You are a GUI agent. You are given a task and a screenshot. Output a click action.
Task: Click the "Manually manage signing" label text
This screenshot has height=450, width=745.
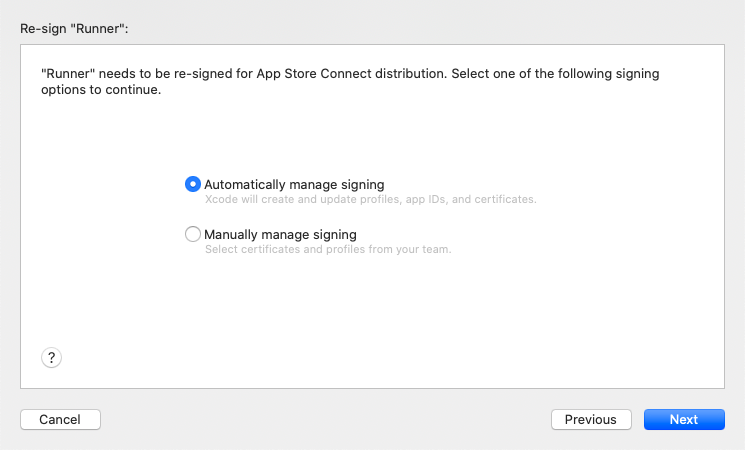pyautogui.click(x=280, y=234)
